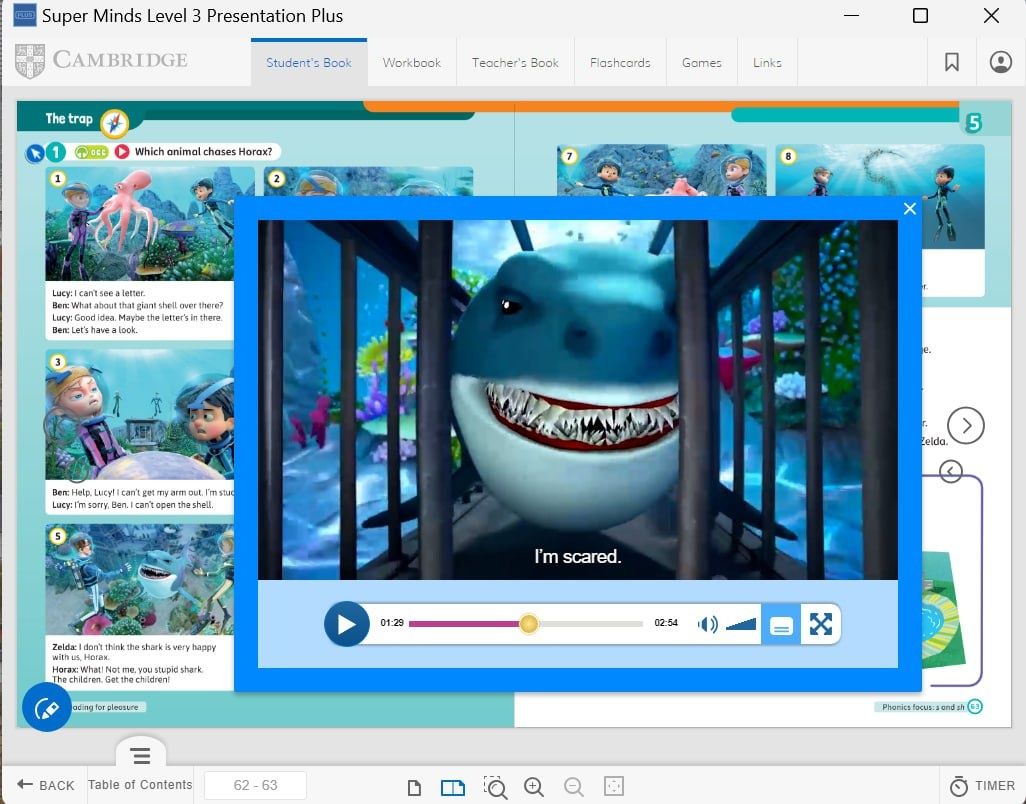Image resolution: width=1026 pixels, height=804 pixels.
Task: Open story panel 1 with the octopus
Action: 140,224
